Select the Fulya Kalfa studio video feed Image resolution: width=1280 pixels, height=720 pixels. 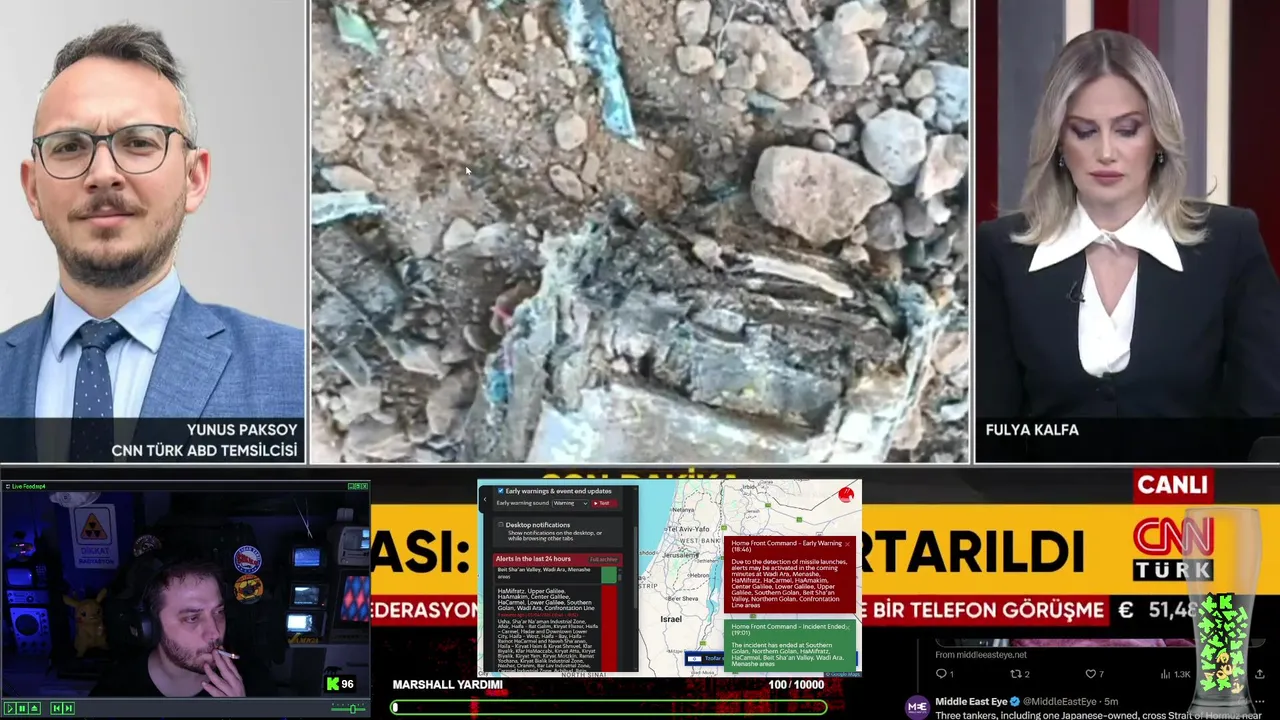1127,231
